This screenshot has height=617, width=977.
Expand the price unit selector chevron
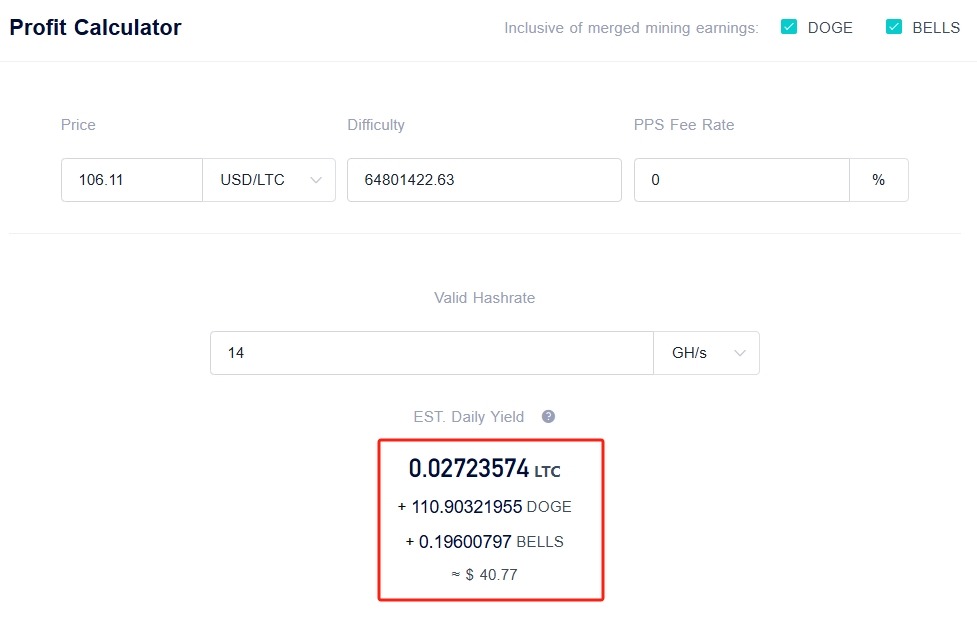(x=316, y=180)
